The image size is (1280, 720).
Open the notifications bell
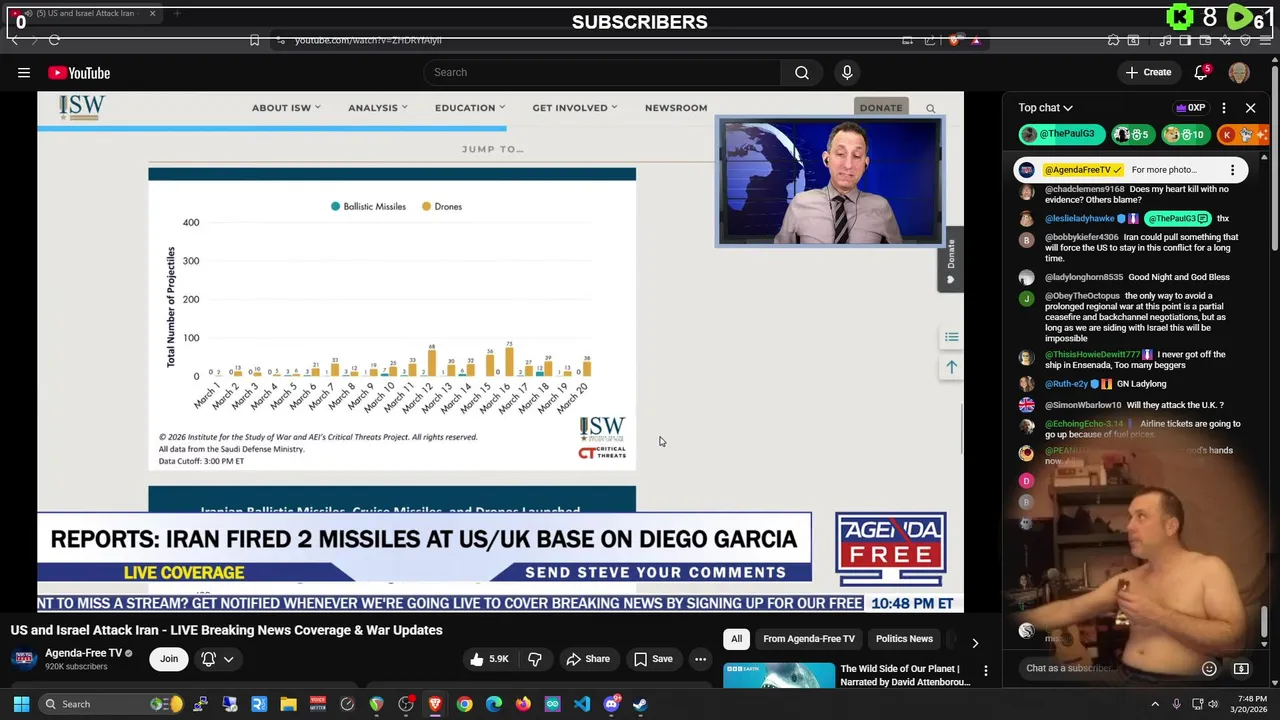pos(1202,72)
